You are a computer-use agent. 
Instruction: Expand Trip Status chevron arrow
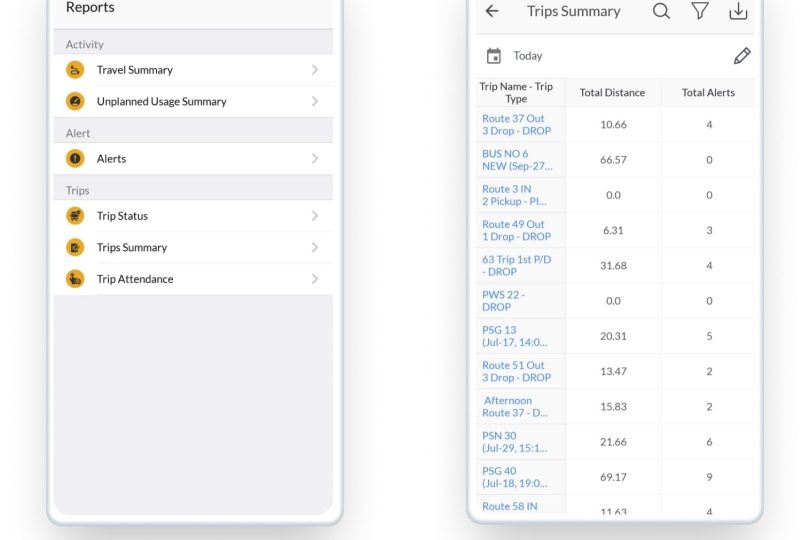[314, 216]
